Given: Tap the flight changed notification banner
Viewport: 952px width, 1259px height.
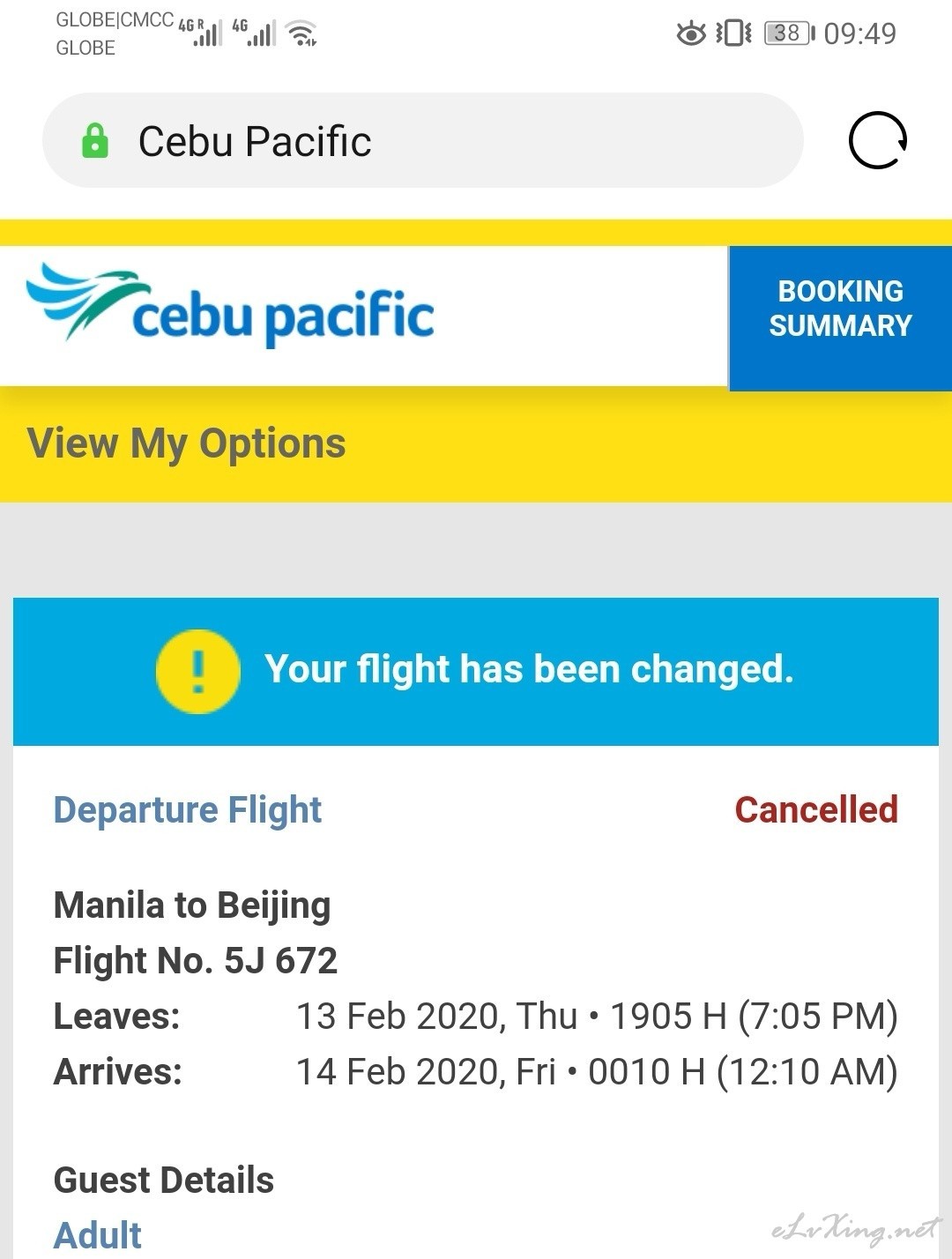Looking at the screenshot, I should (x=476, y=672).
